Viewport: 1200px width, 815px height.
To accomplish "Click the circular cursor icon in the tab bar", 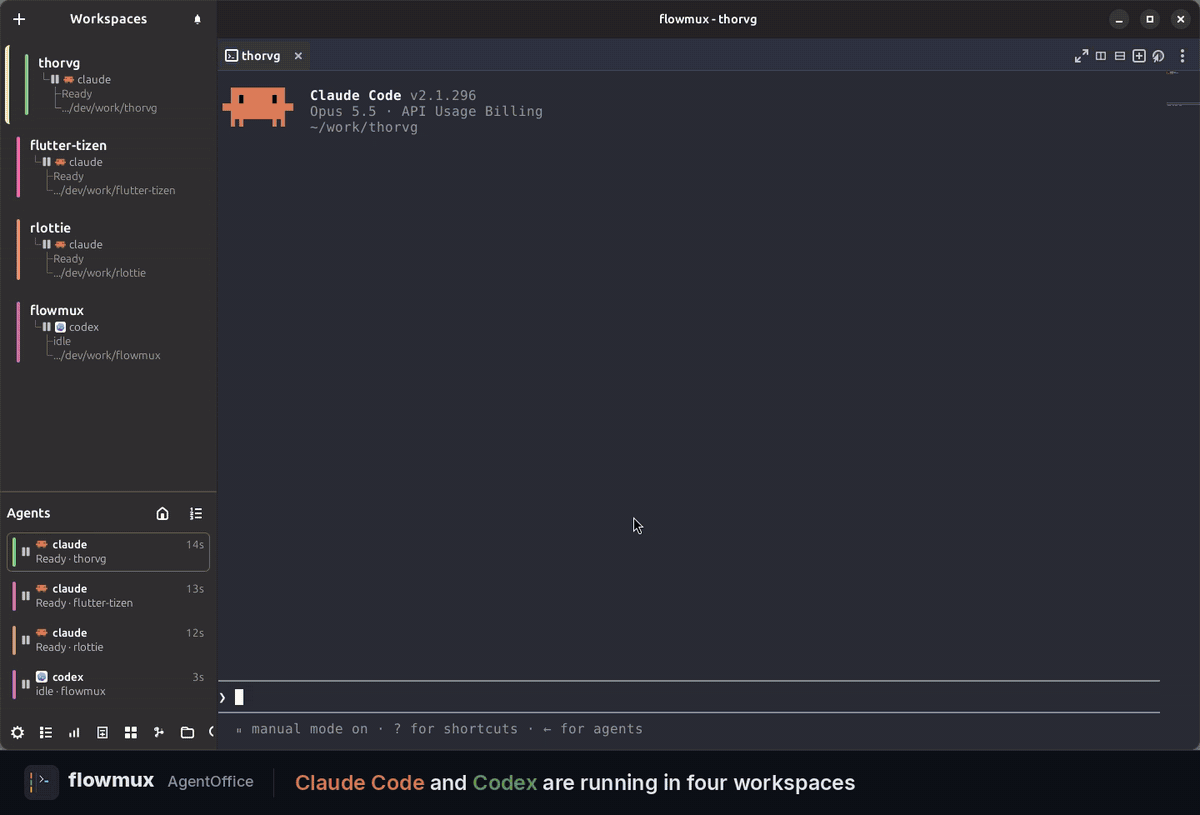I will point(1158,56).
